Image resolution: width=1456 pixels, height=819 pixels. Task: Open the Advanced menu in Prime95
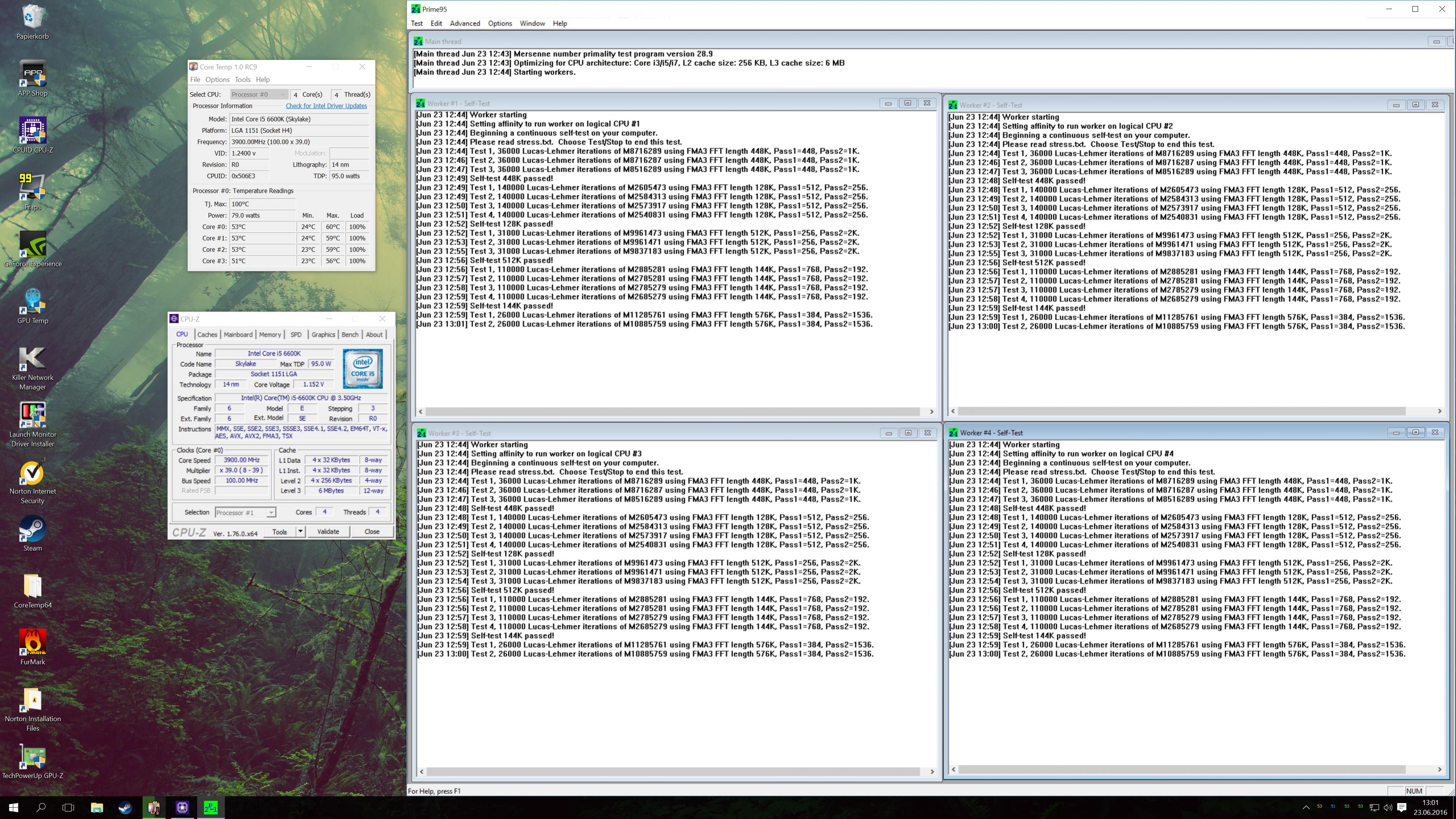point(465,23)
